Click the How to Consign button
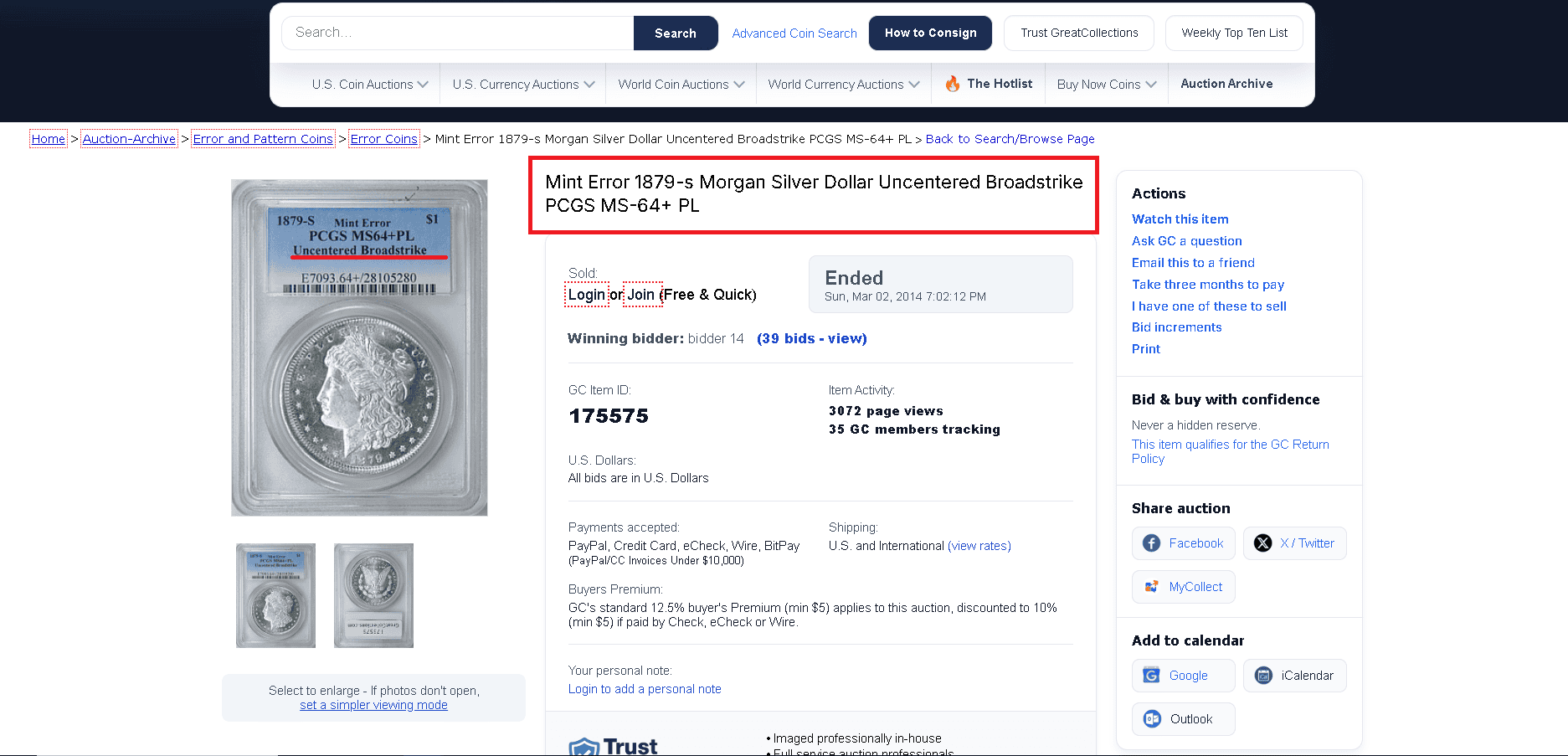The image size is (1568, 756). 930,33
